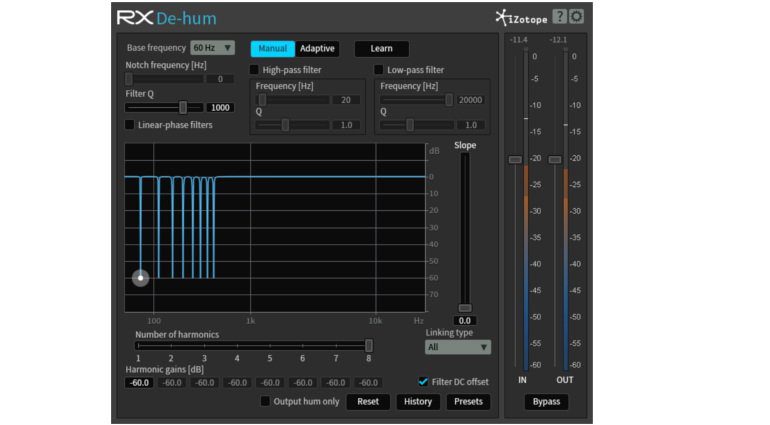Viewport: 770px width, 425px height.
Task: Click the OUT meter label
Action: [x=565, y=380]
